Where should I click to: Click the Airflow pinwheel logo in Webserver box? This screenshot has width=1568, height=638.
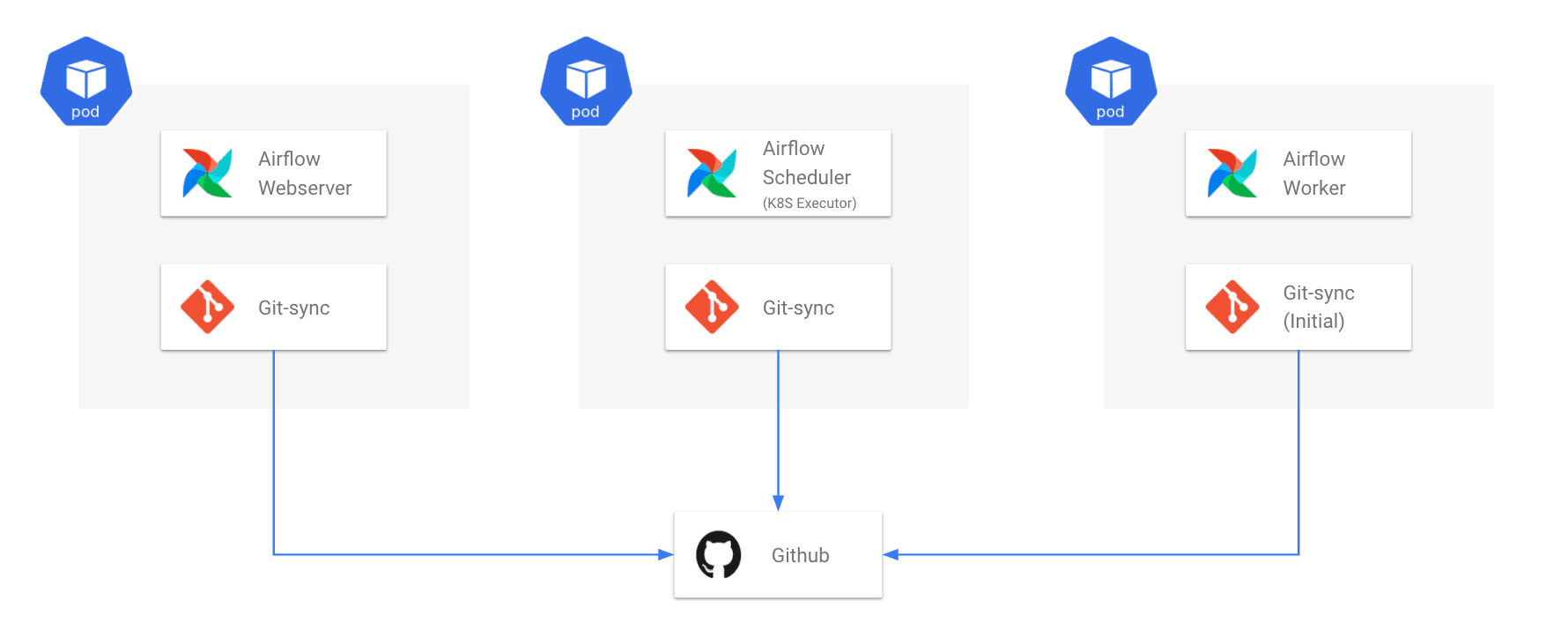tap(207, 173)
